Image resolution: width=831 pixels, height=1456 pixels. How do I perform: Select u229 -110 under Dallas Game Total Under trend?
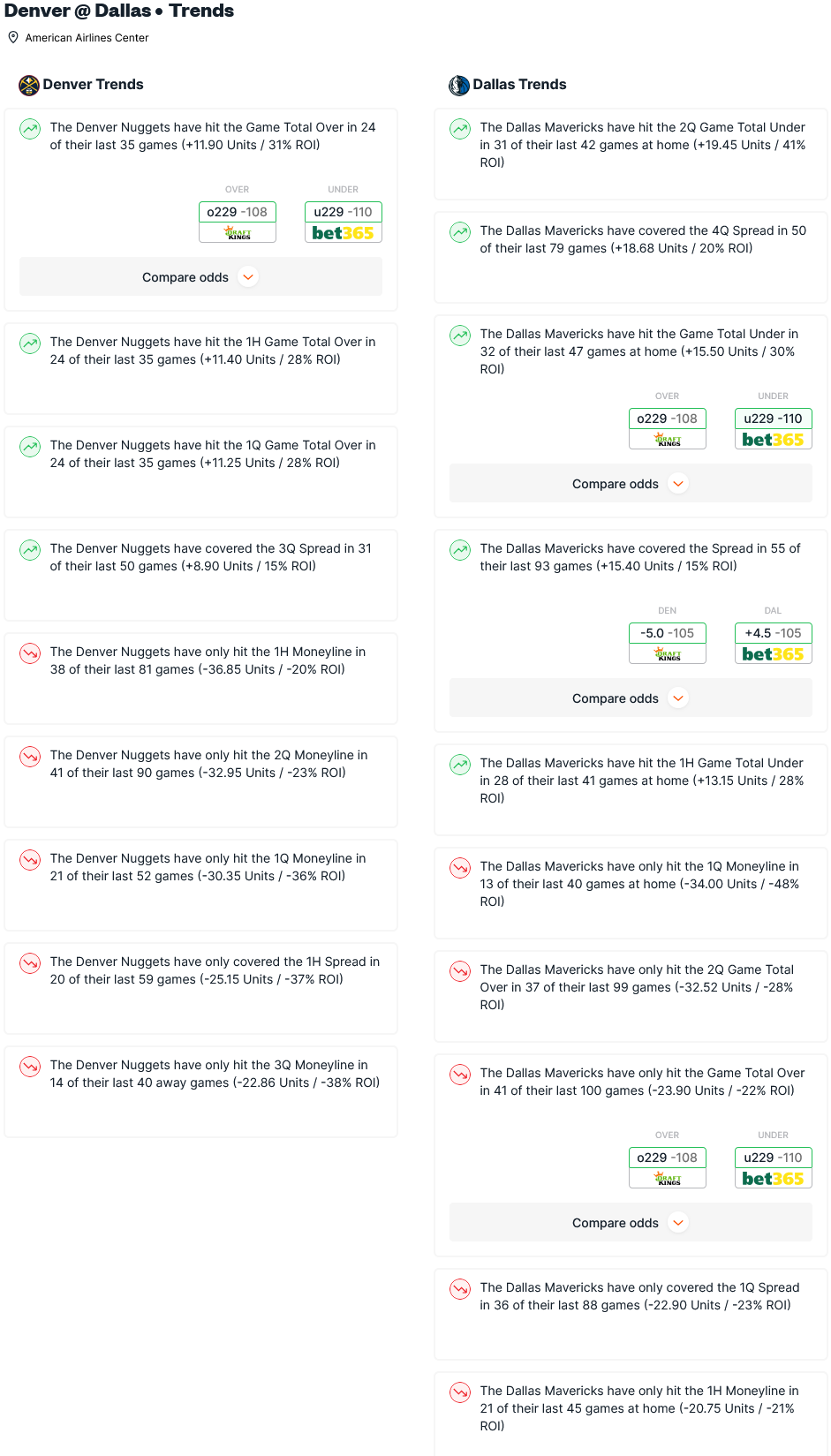[x=774, y=419]
